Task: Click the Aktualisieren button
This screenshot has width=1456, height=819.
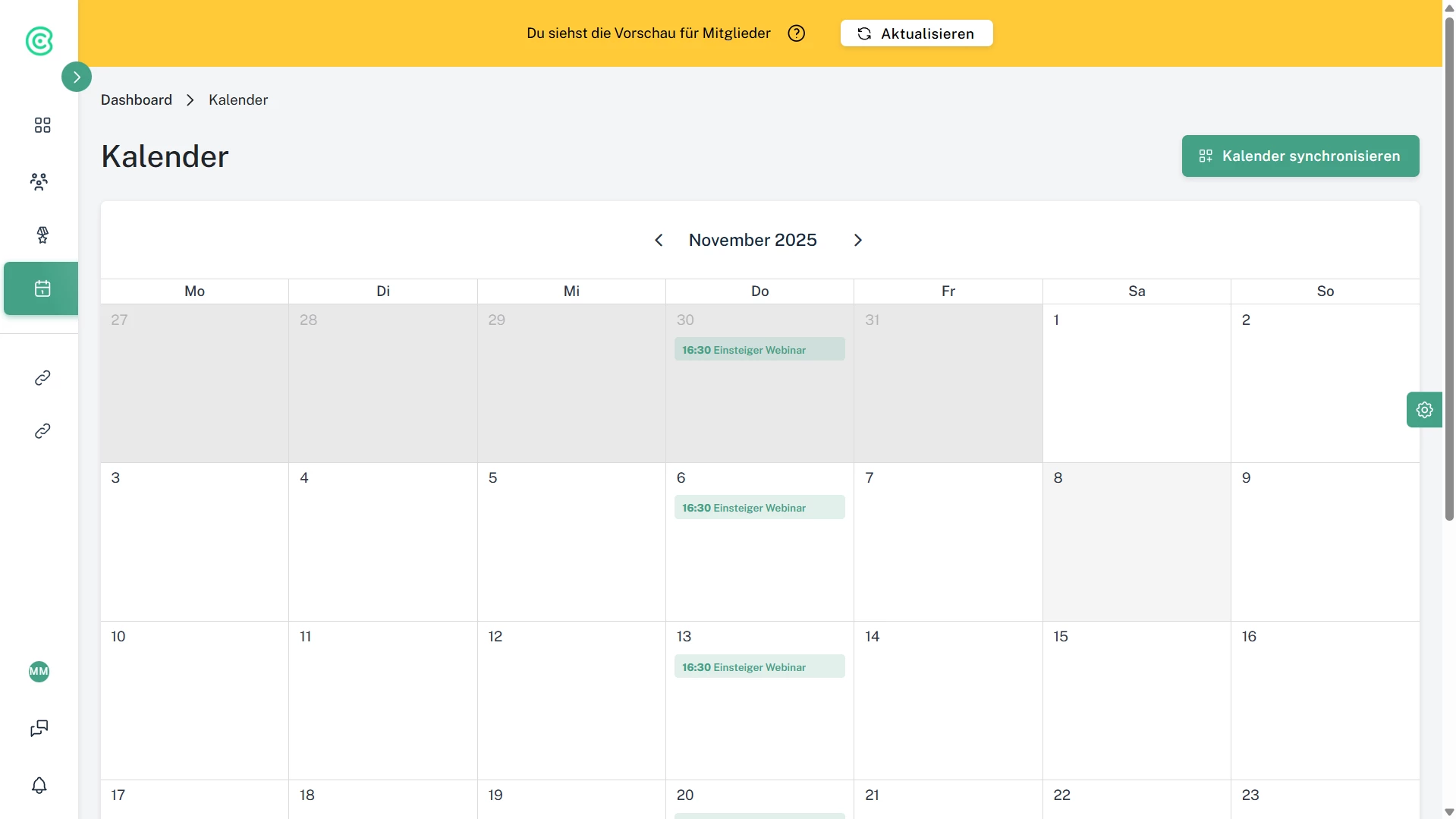Action: pos(915,33)
